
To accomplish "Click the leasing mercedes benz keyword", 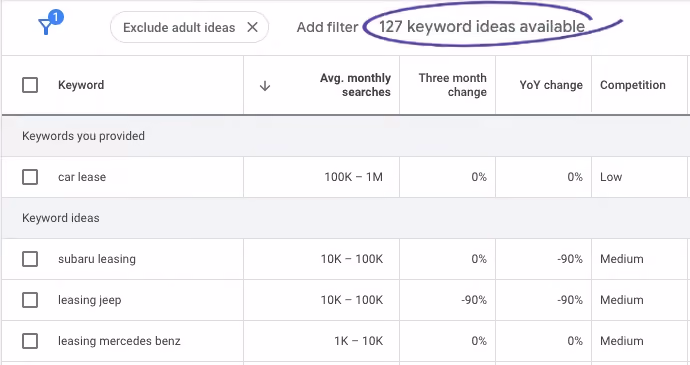I will (x=119, y=341).
